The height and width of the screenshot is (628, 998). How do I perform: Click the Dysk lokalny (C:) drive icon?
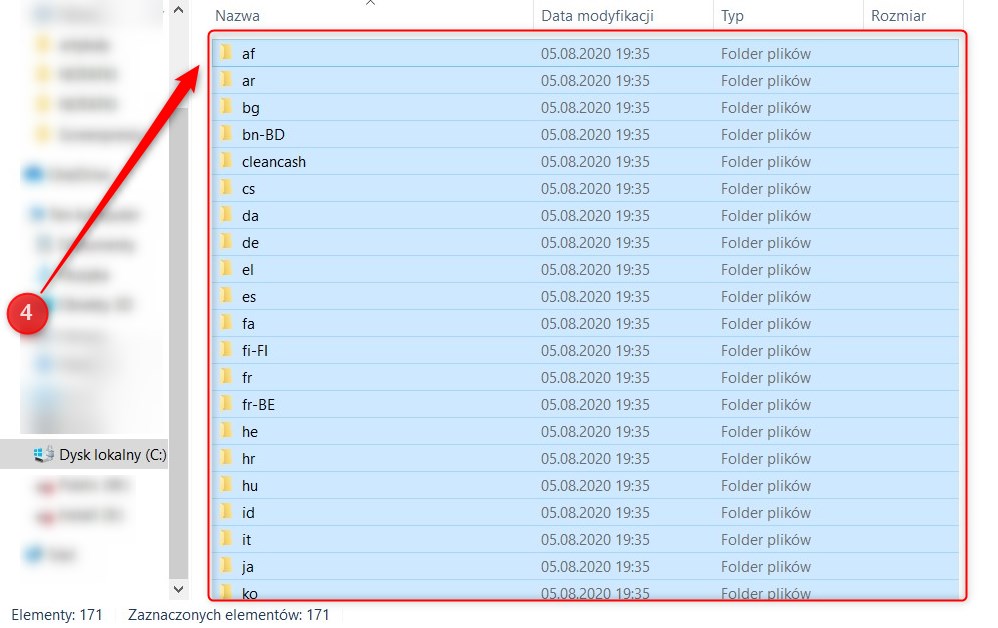[x=44, y=454]
